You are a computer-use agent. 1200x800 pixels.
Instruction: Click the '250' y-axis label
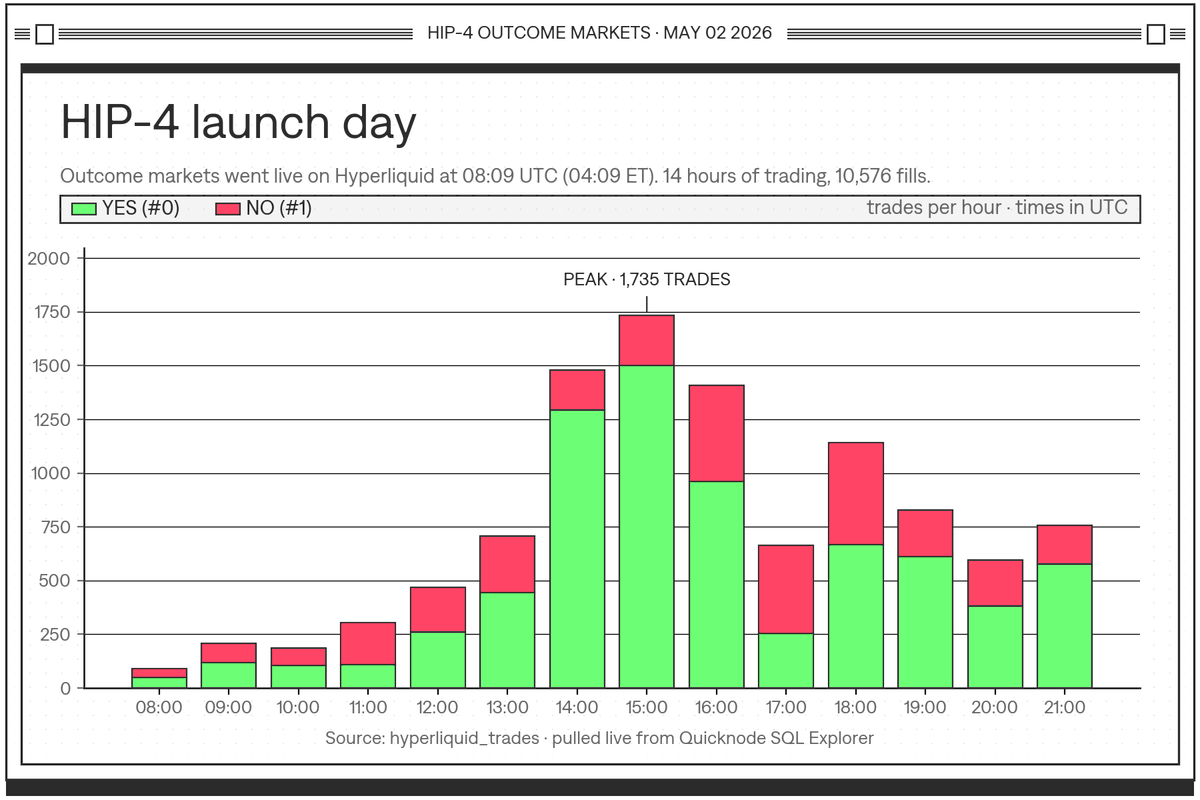point(56,634)
